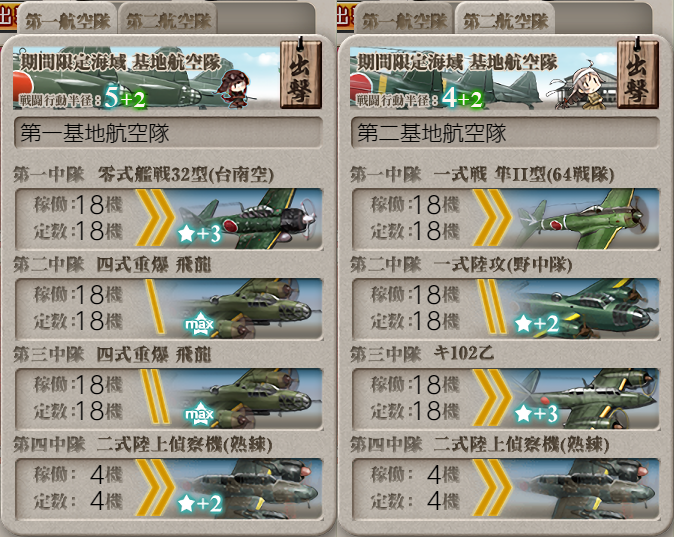The height and width of the screenshot is (537, 674).
Task: Click the single stripe proficiency mark on Hiryuu
Action: point(154,307)
